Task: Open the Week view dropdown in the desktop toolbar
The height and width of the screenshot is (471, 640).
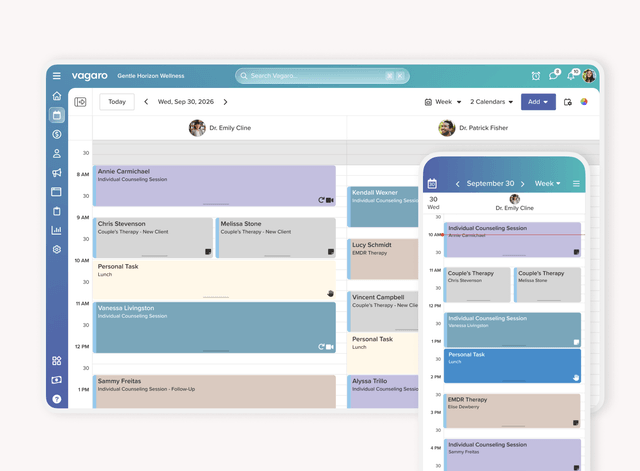Action: pos(443,102)
